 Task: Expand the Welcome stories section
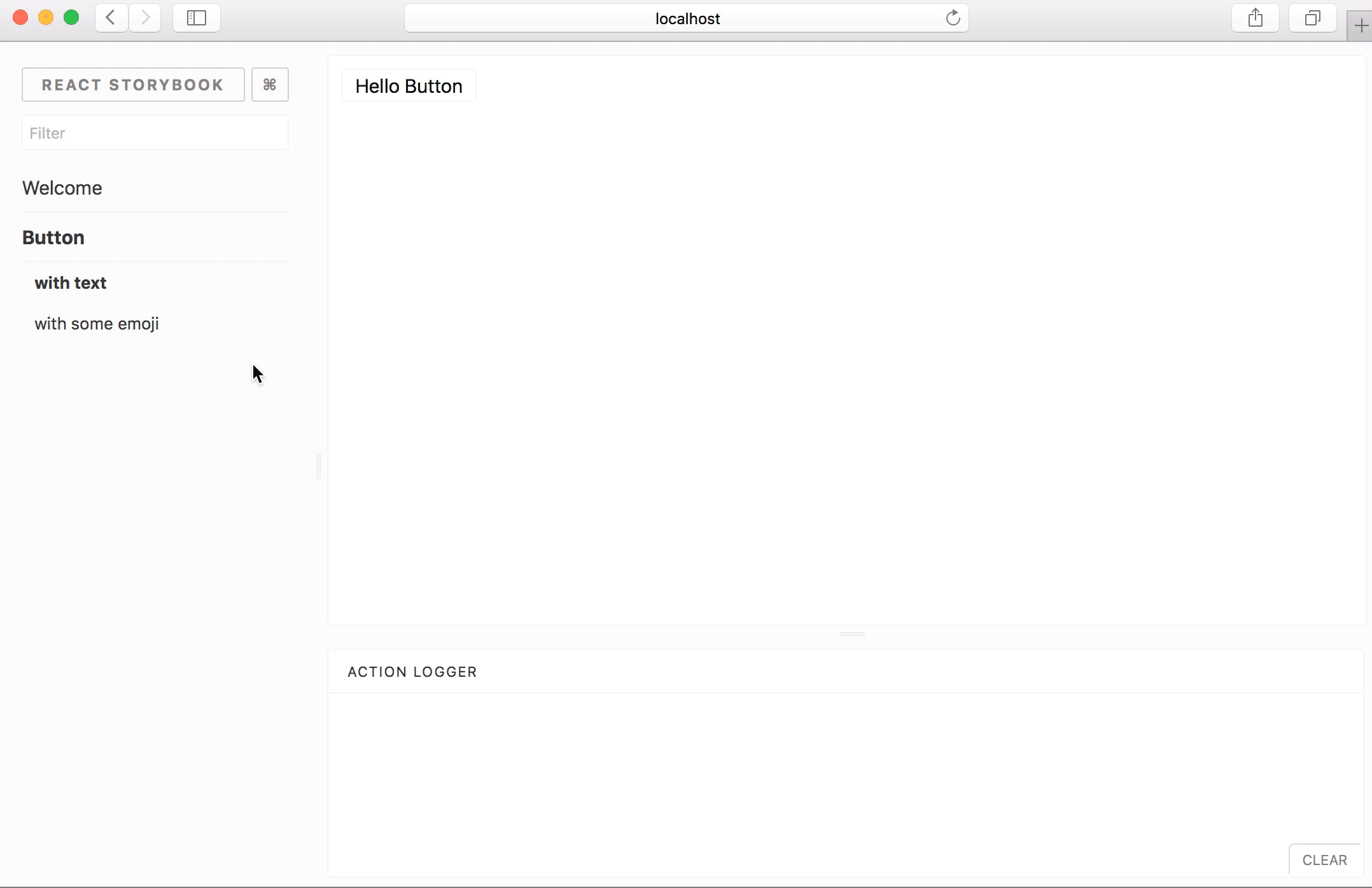pyautogui.click(x=62, y=187)
